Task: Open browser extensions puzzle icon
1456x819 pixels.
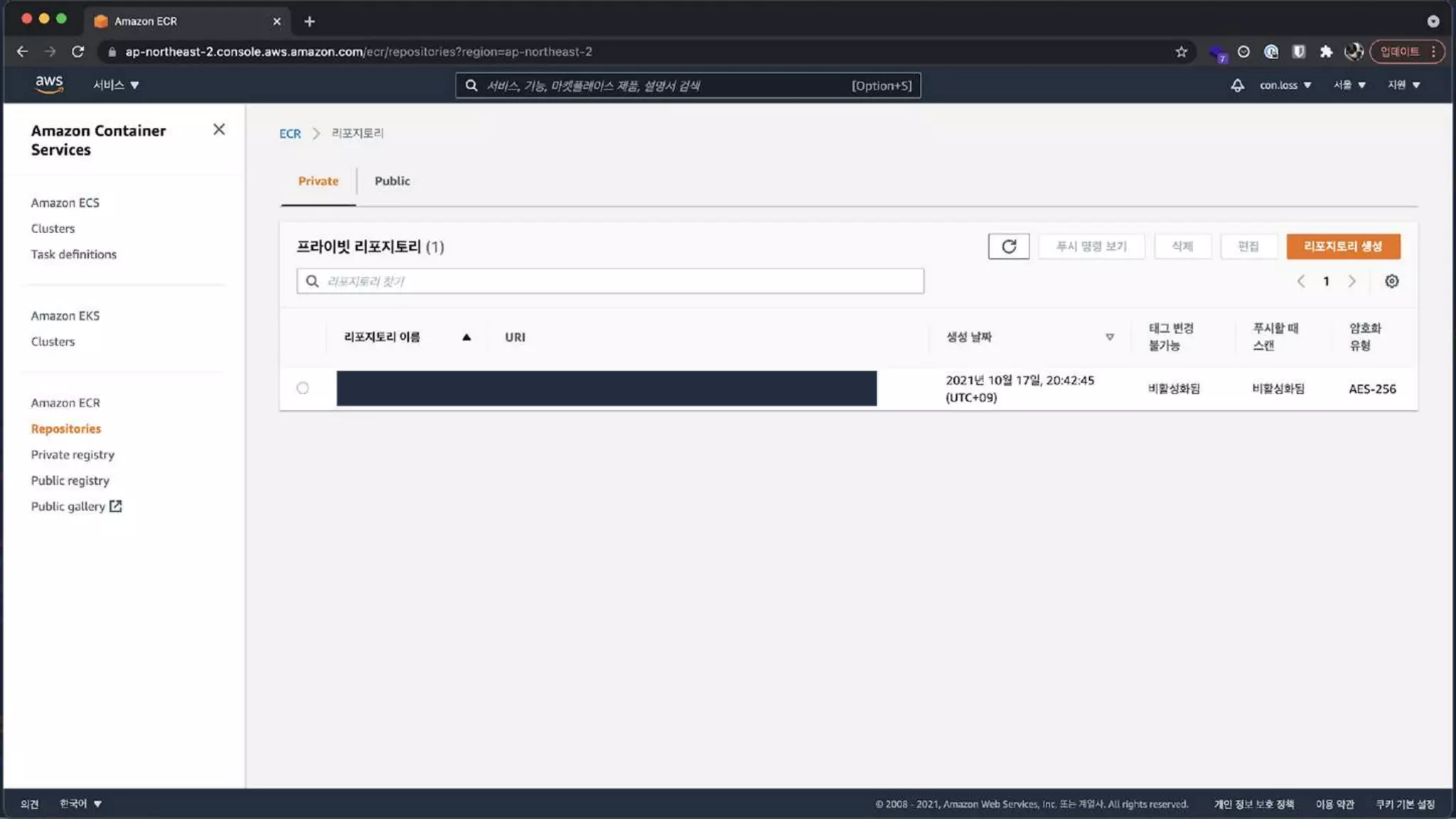Action: (1326, 52)
